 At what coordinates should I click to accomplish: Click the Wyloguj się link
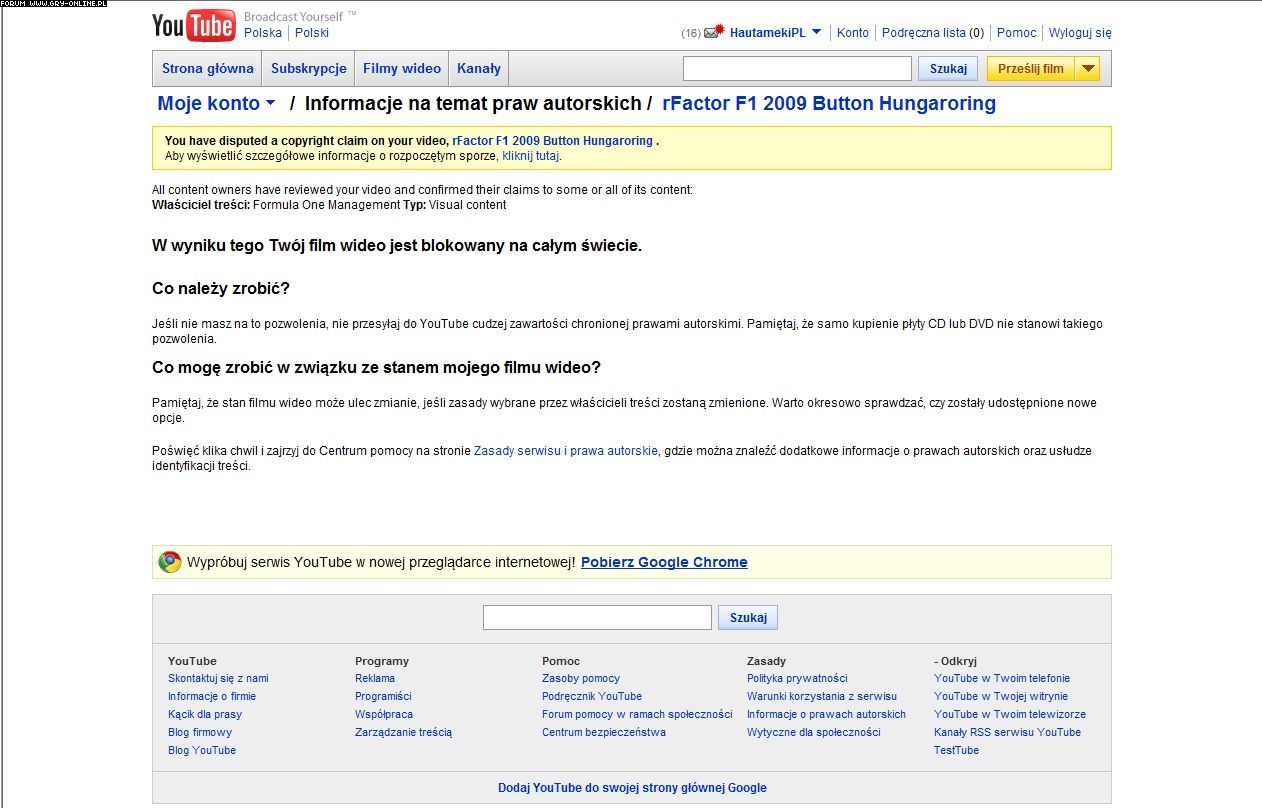click(x=1080, y=33)
